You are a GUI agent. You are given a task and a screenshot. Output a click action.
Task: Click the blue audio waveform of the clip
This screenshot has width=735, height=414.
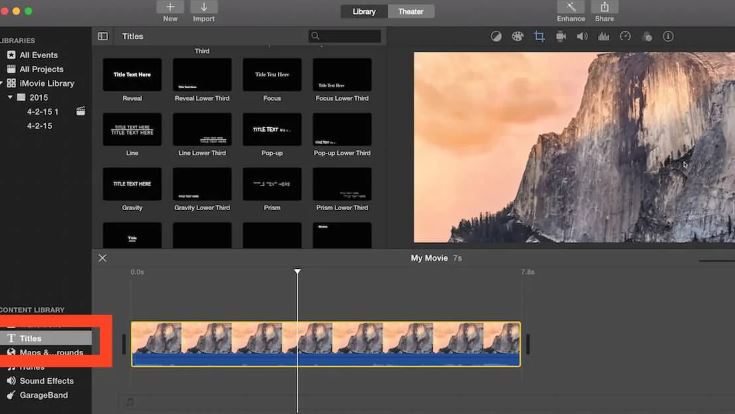click(x=326, y=360)
